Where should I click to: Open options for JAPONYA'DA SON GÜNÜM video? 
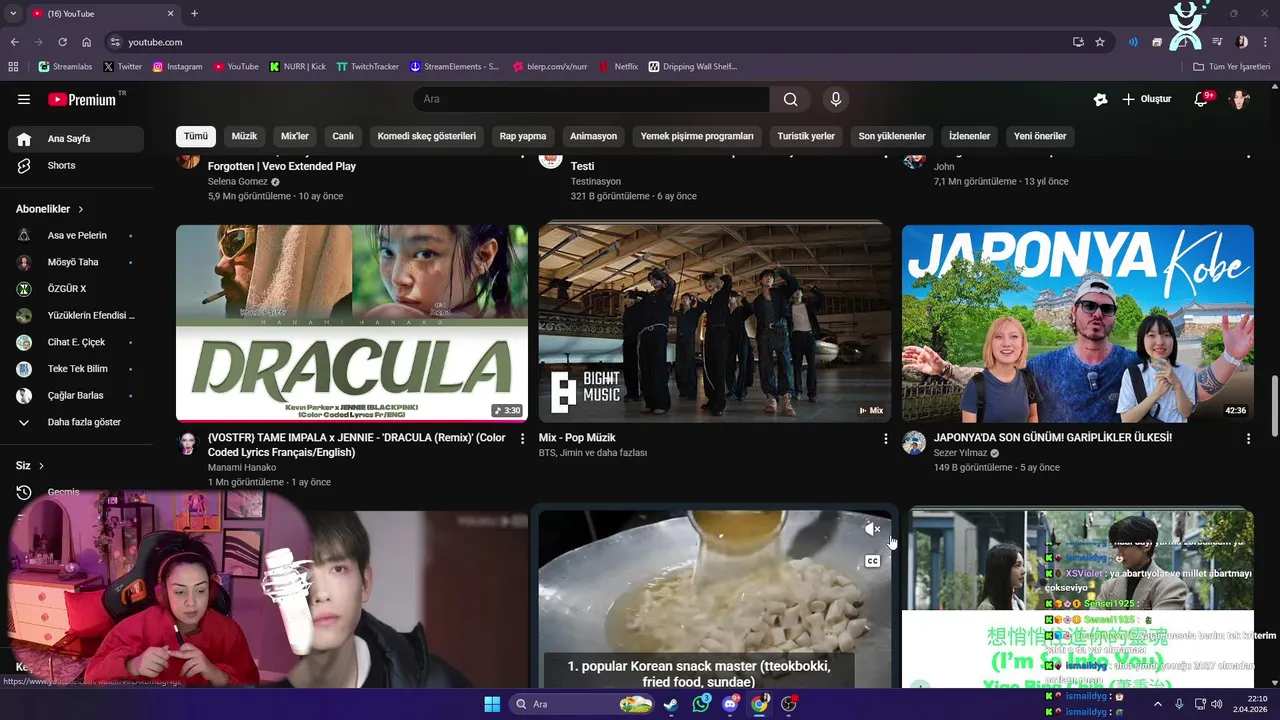coord(1248,439)
